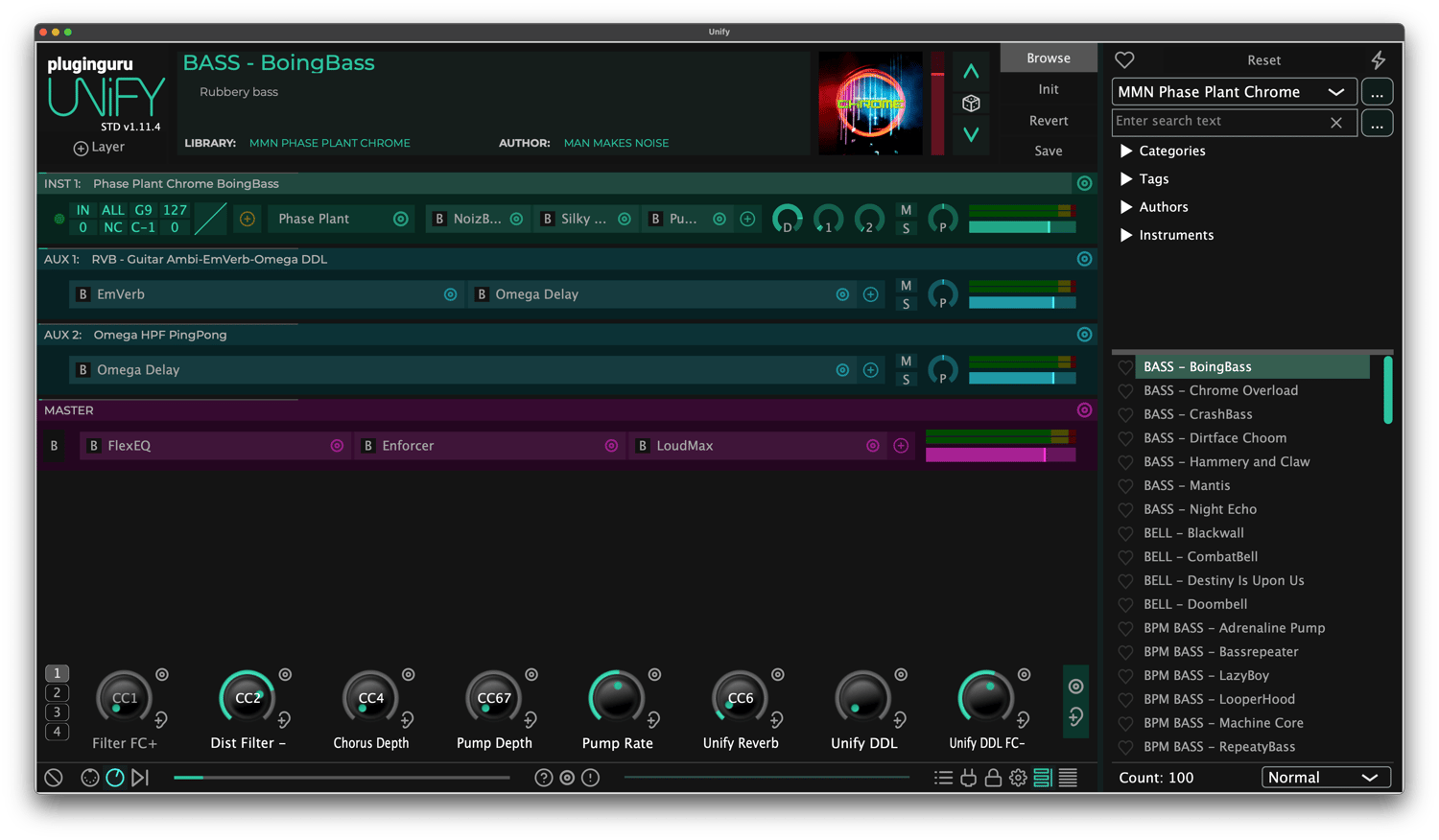Toggle bypass on the EmVerb effect

[x=83, y=294]
